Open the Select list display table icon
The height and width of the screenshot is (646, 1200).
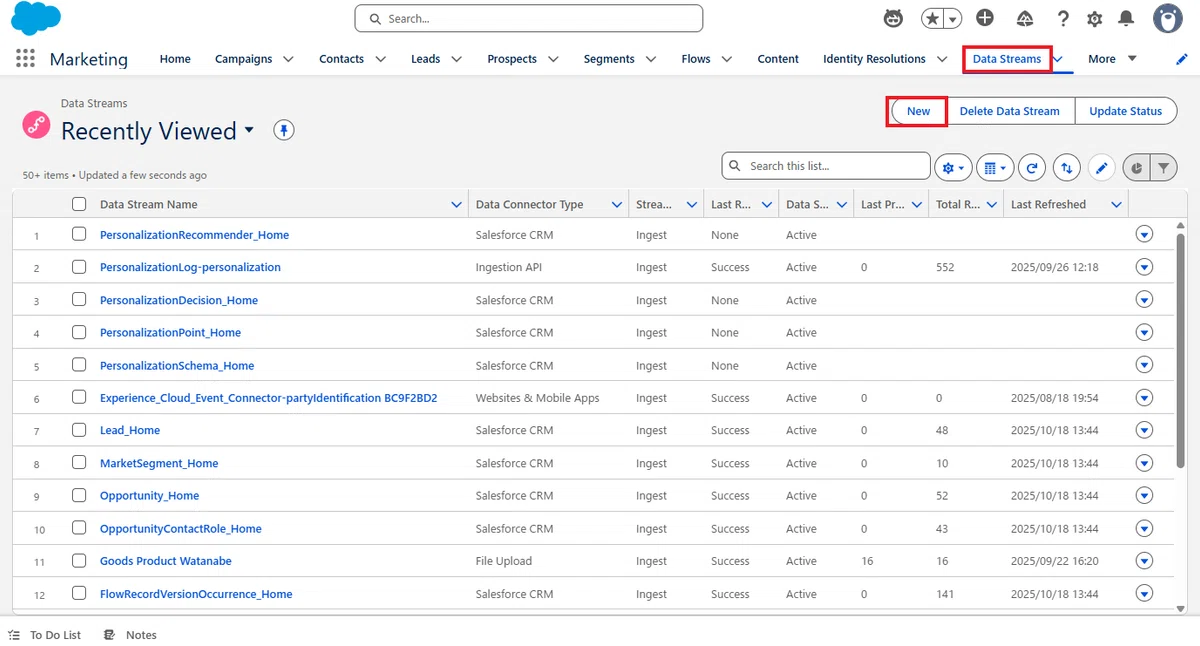click(x=995, y=168)
